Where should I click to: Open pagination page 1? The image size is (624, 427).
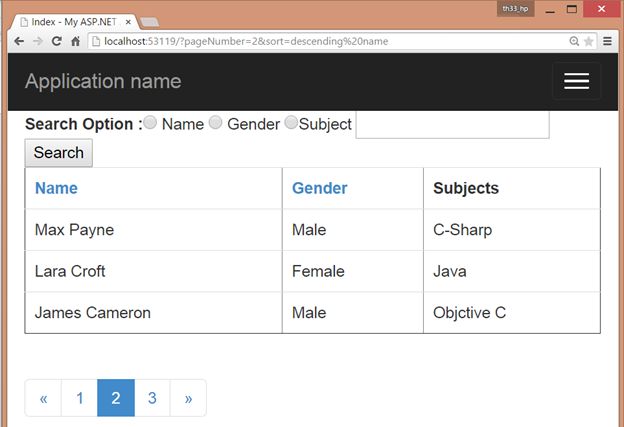coord(79,398)
